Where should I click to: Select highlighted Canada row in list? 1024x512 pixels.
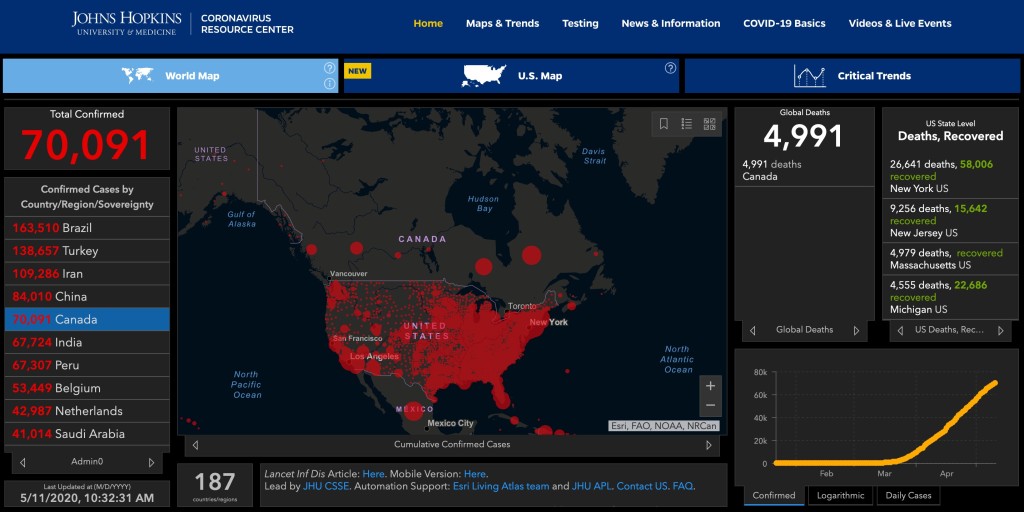87,319
